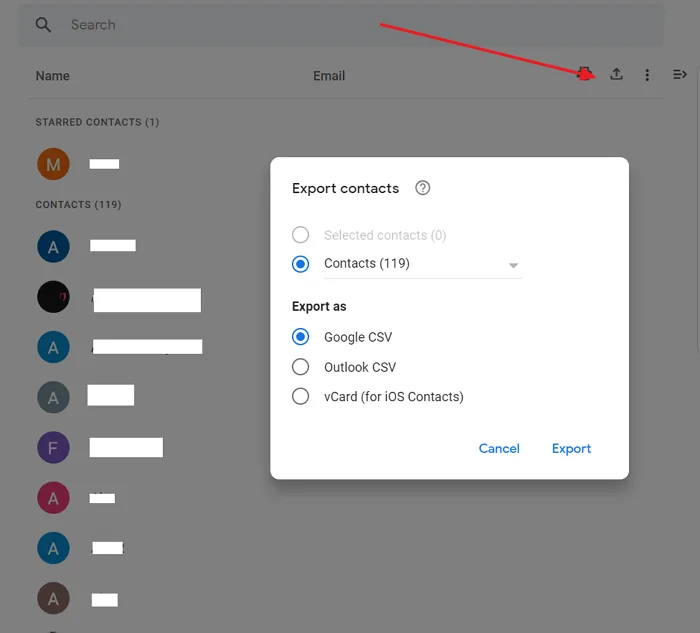Open the contact with gray A avatar

click(x=53, y=397)
